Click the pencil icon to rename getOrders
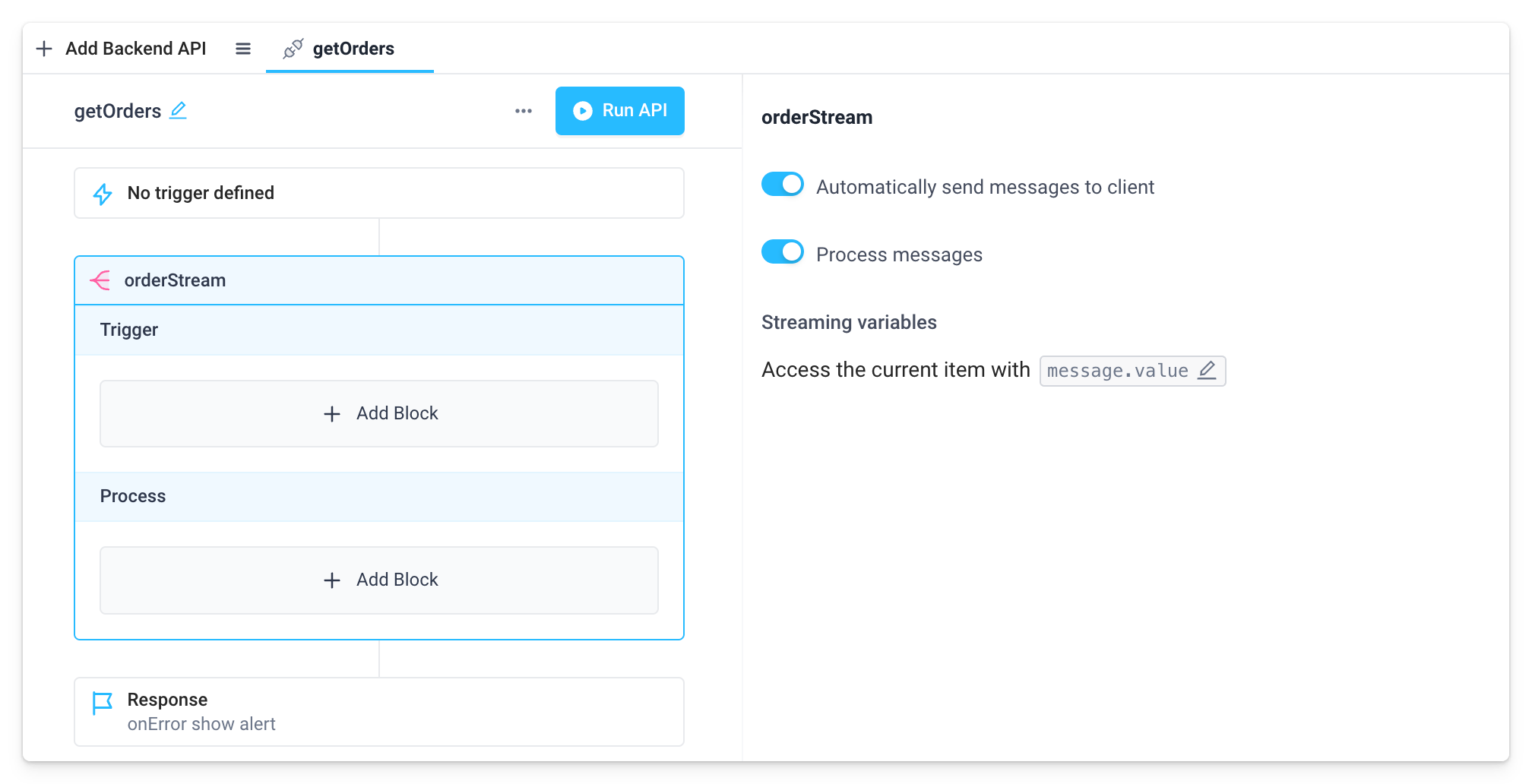This screenshot has width=1532, height=784. 178,111
